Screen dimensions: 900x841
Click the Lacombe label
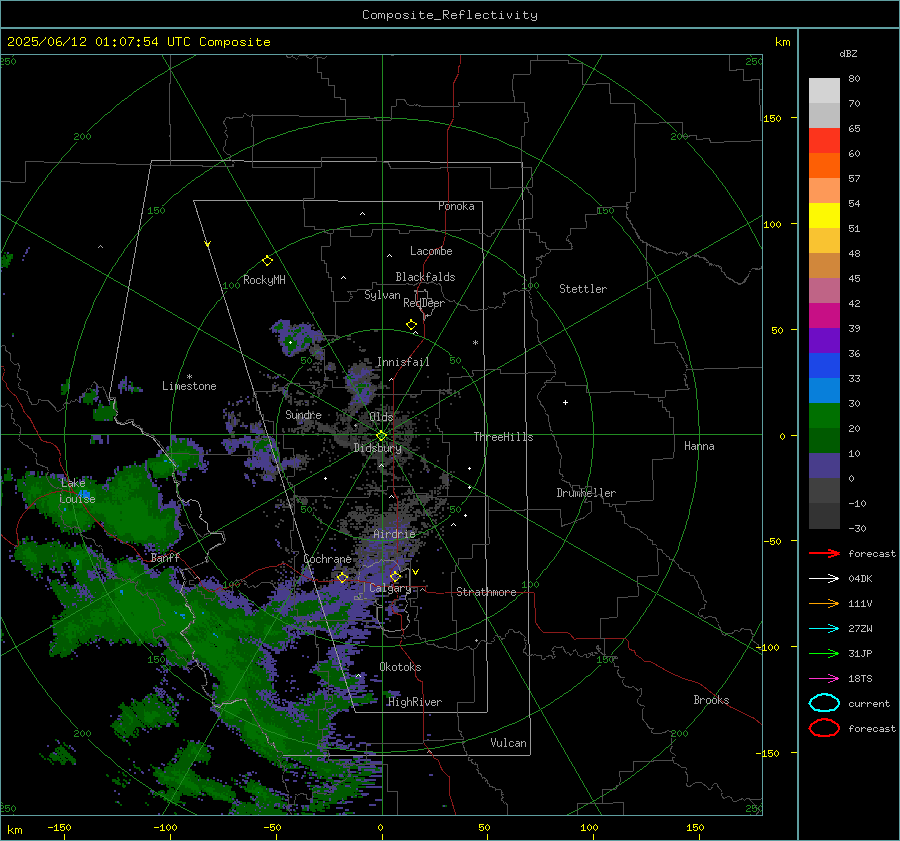click(431, 251)
